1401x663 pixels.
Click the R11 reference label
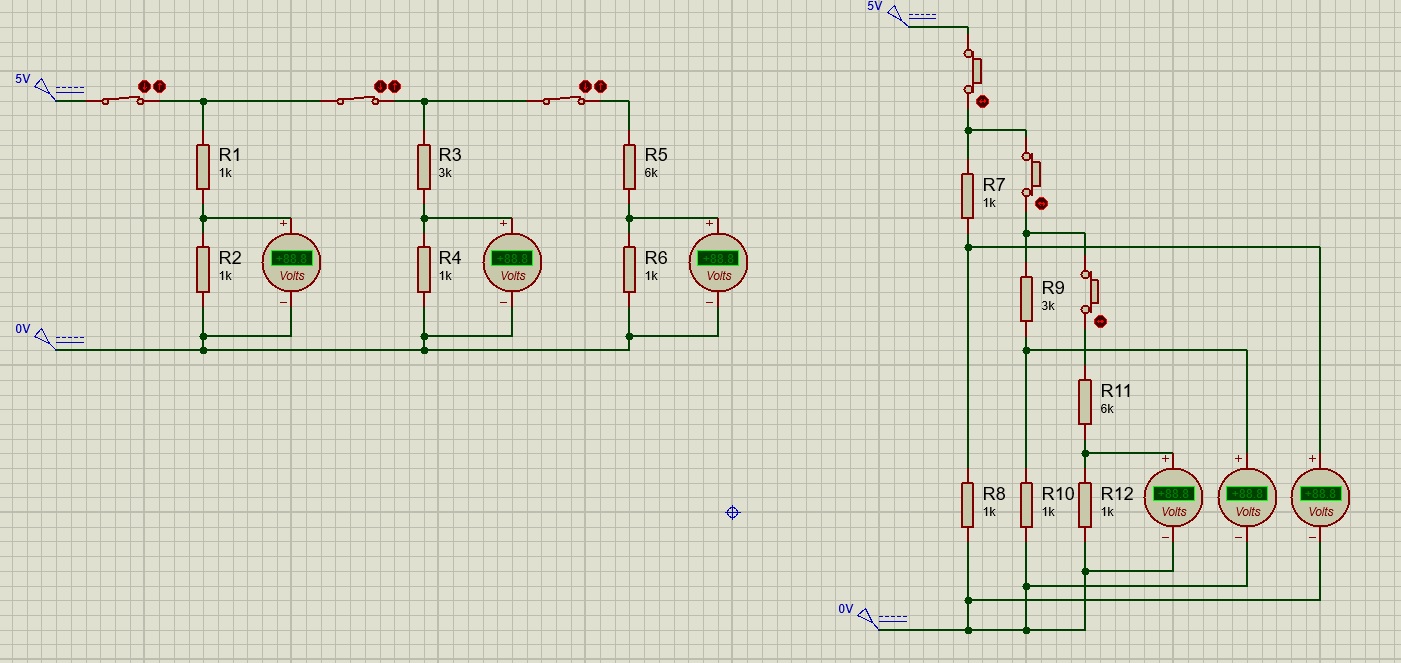pos(1117,391)
